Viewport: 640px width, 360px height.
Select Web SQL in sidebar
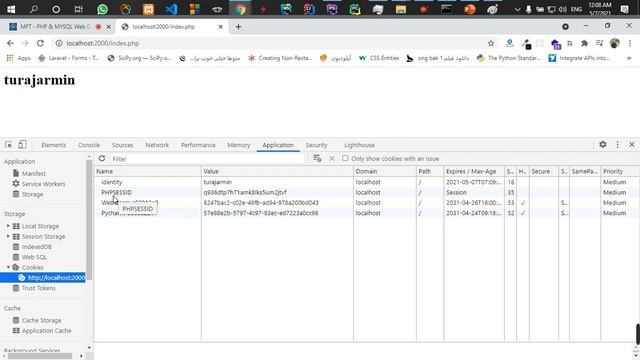(x=34, y=257)
